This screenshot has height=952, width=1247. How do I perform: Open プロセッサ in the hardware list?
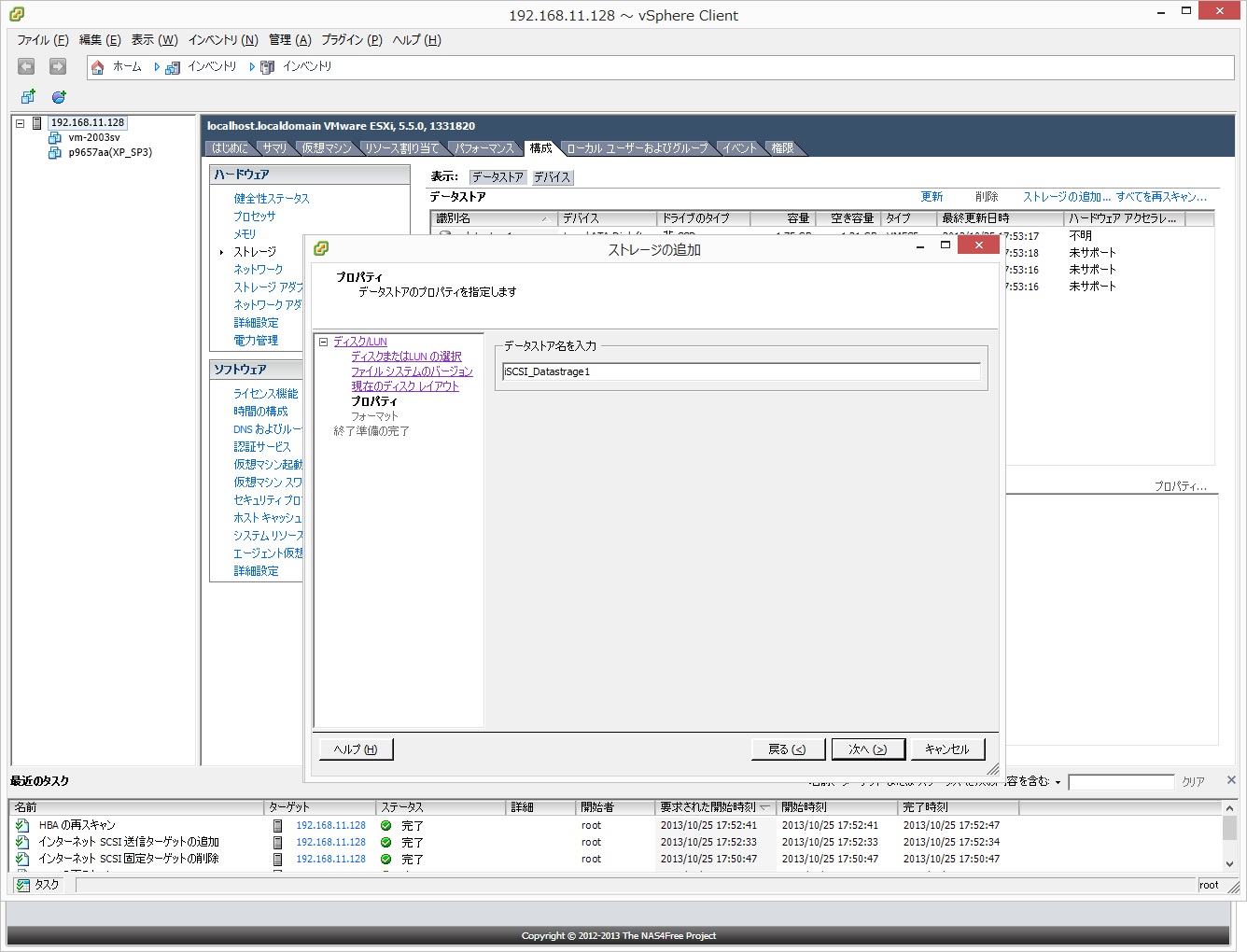[255, 217]
